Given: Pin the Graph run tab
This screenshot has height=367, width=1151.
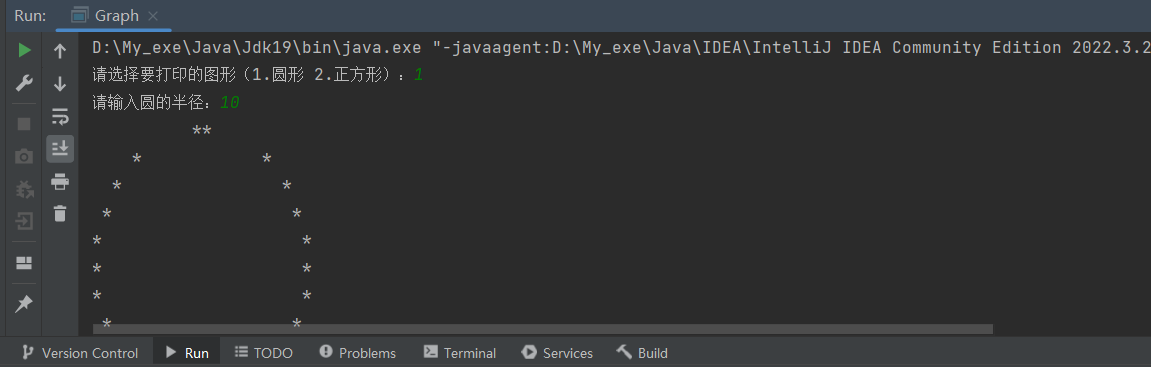Looking at the screenshot, I should click(24, 303).
